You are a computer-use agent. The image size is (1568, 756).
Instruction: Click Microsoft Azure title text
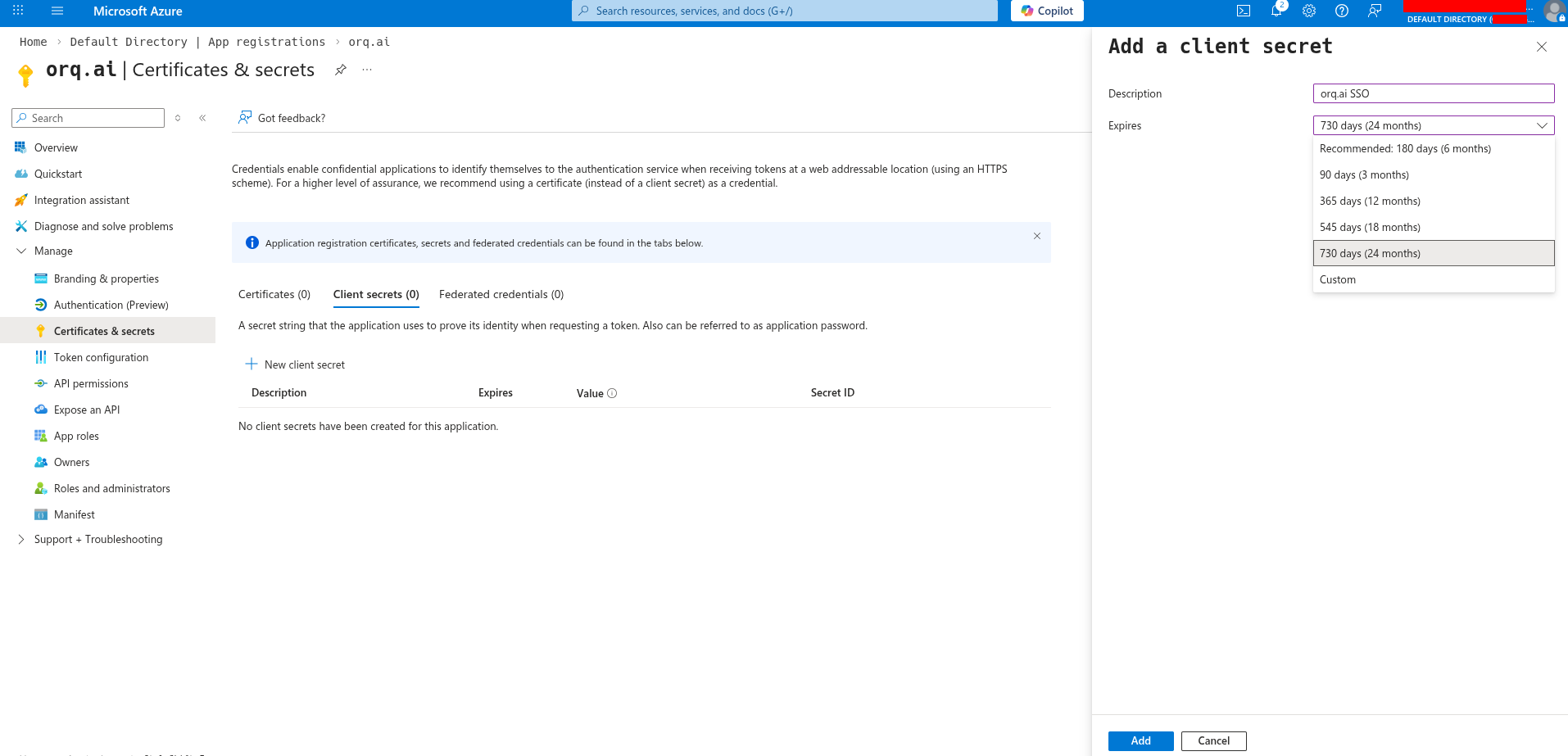138,11
